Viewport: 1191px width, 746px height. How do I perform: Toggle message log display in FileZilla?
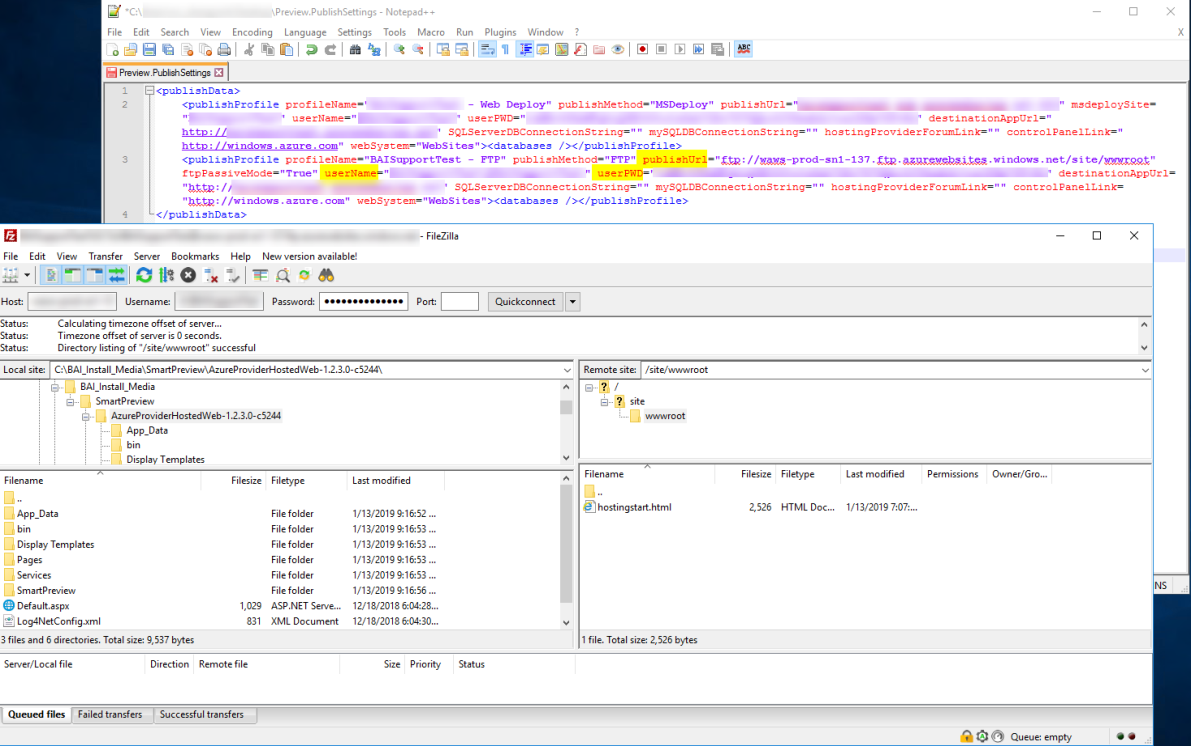click(52, 275)
